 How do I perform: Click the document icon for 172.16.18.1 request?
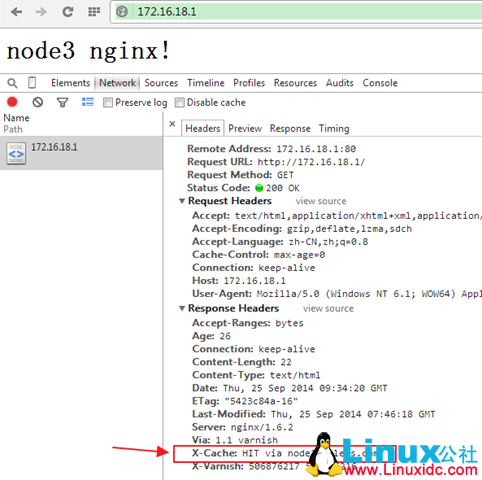[16, 153]
